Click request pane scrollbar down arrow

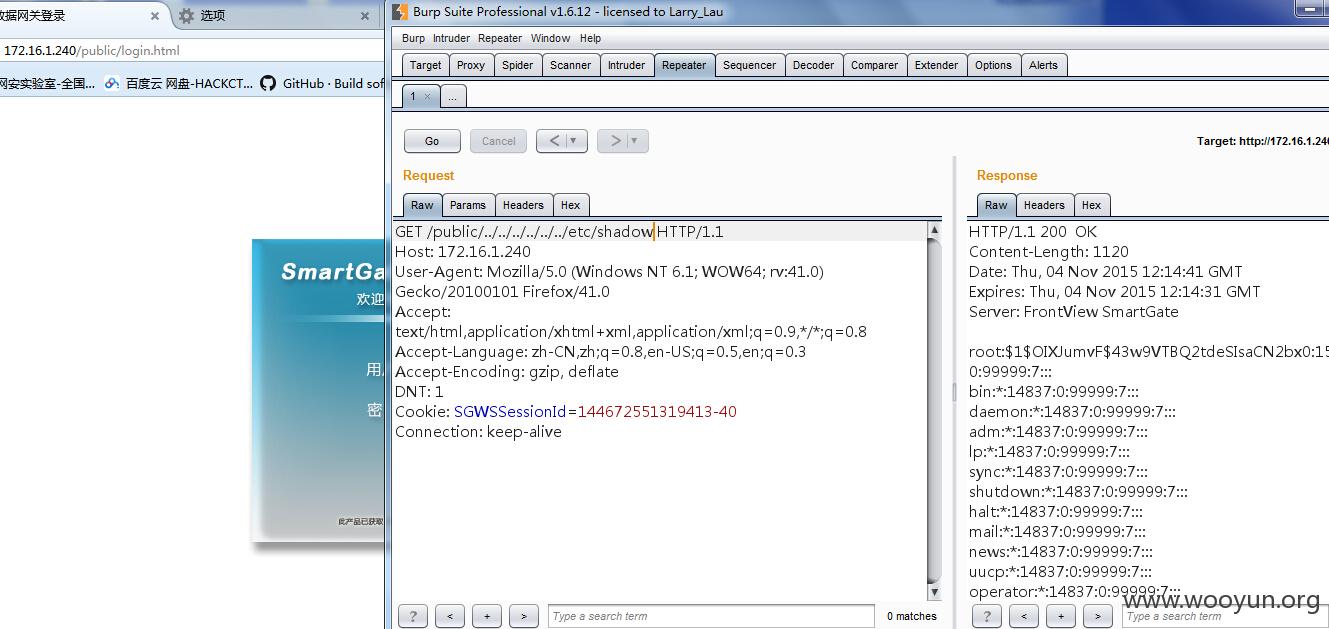pos(934,593)
